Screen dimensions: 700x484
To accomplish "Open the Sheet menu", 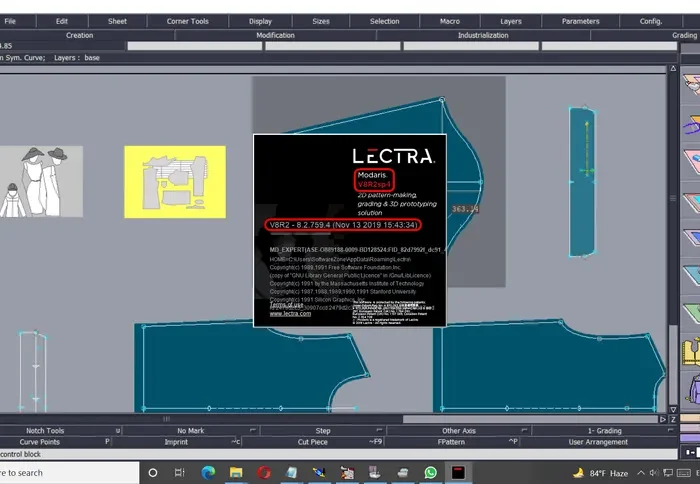I will click(117, 21).
